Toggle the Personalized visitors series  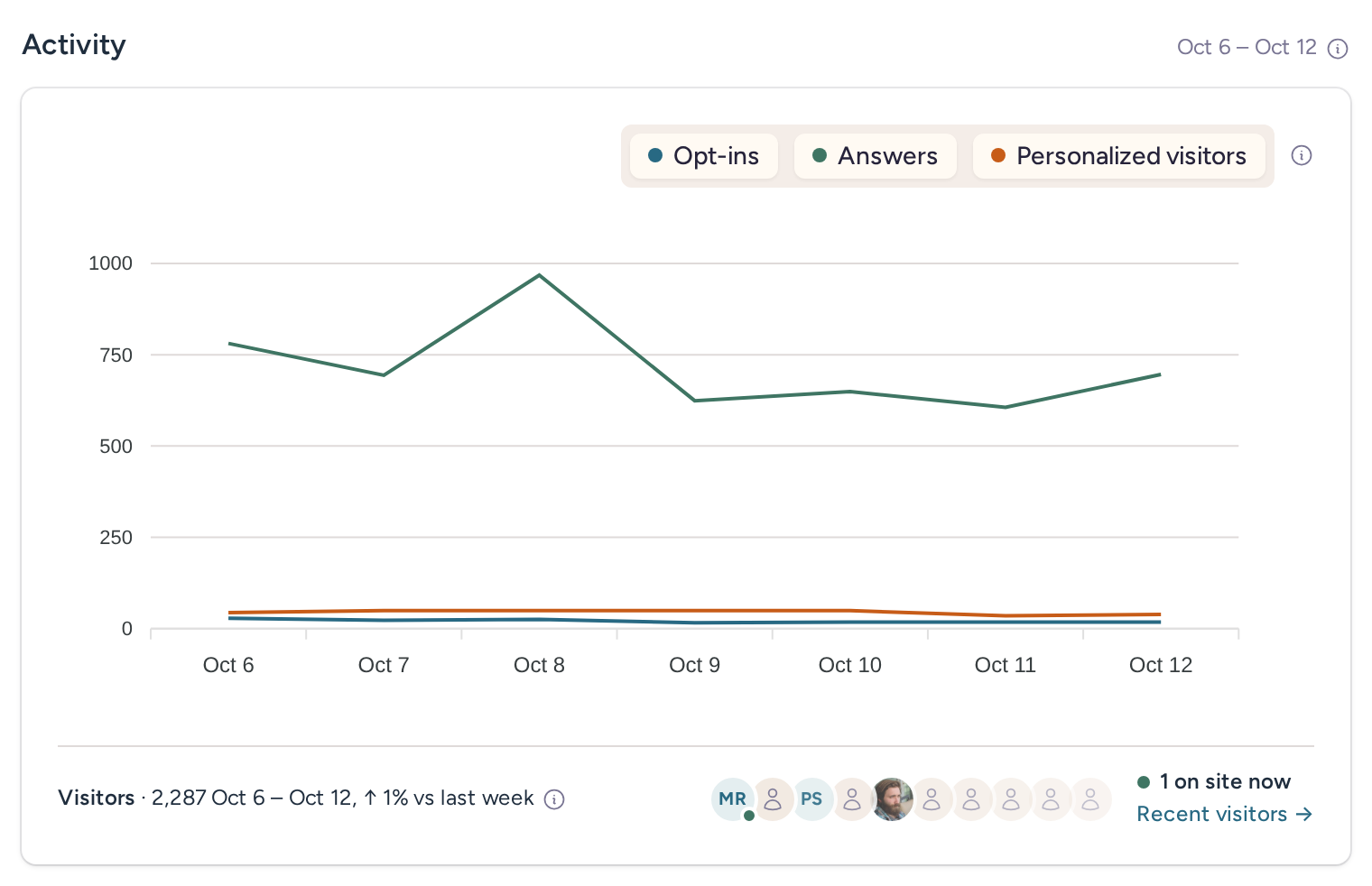(1118, 156)
